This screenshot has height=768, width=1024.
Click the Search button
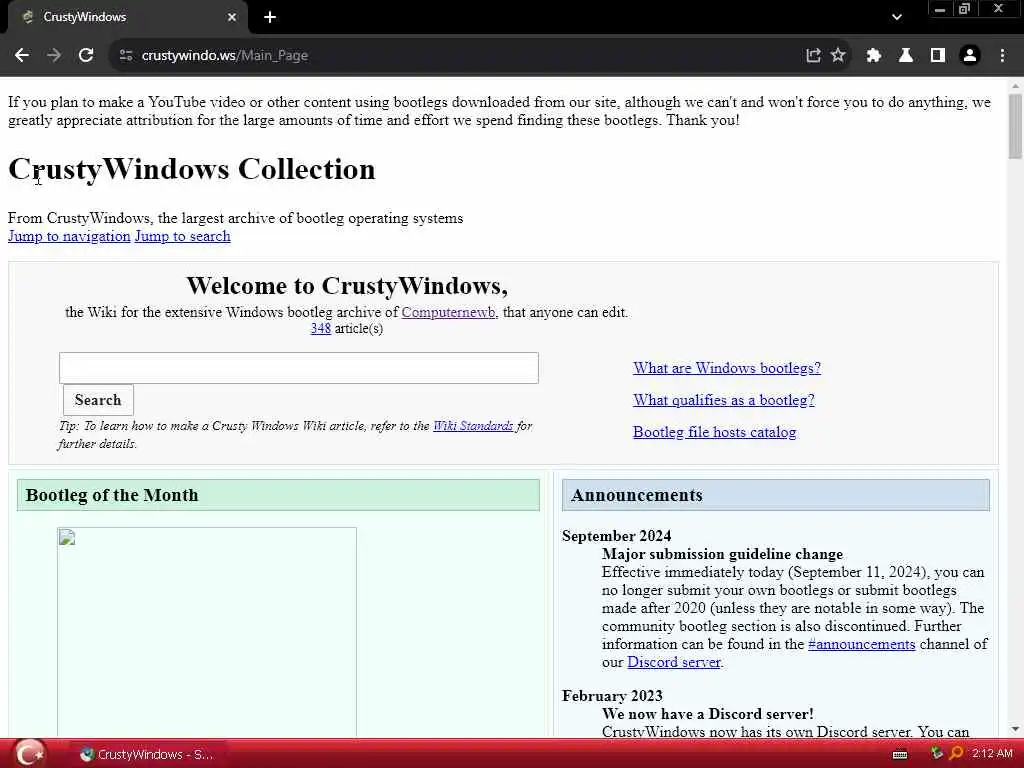click(98, 400)
